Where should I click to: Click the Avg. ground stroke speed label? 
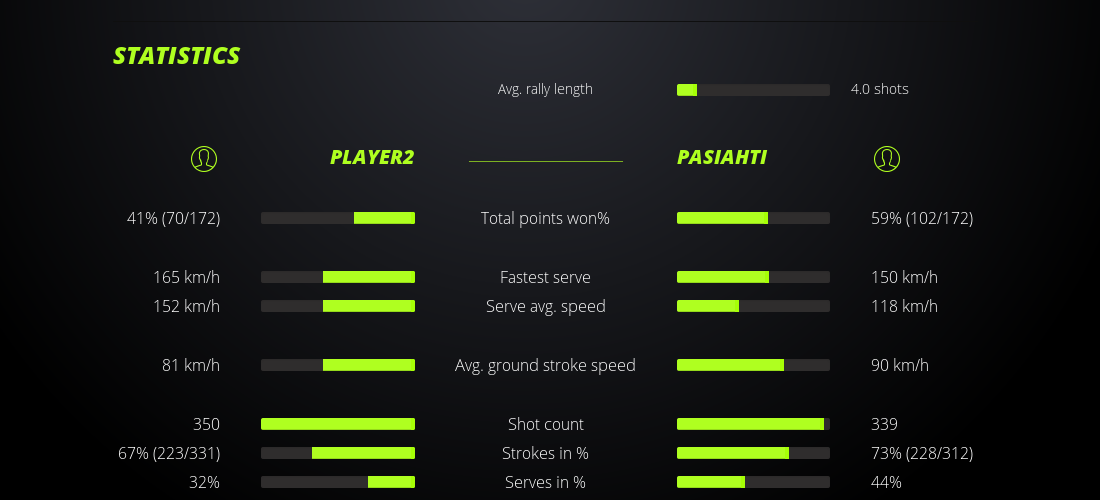(545, 365)
